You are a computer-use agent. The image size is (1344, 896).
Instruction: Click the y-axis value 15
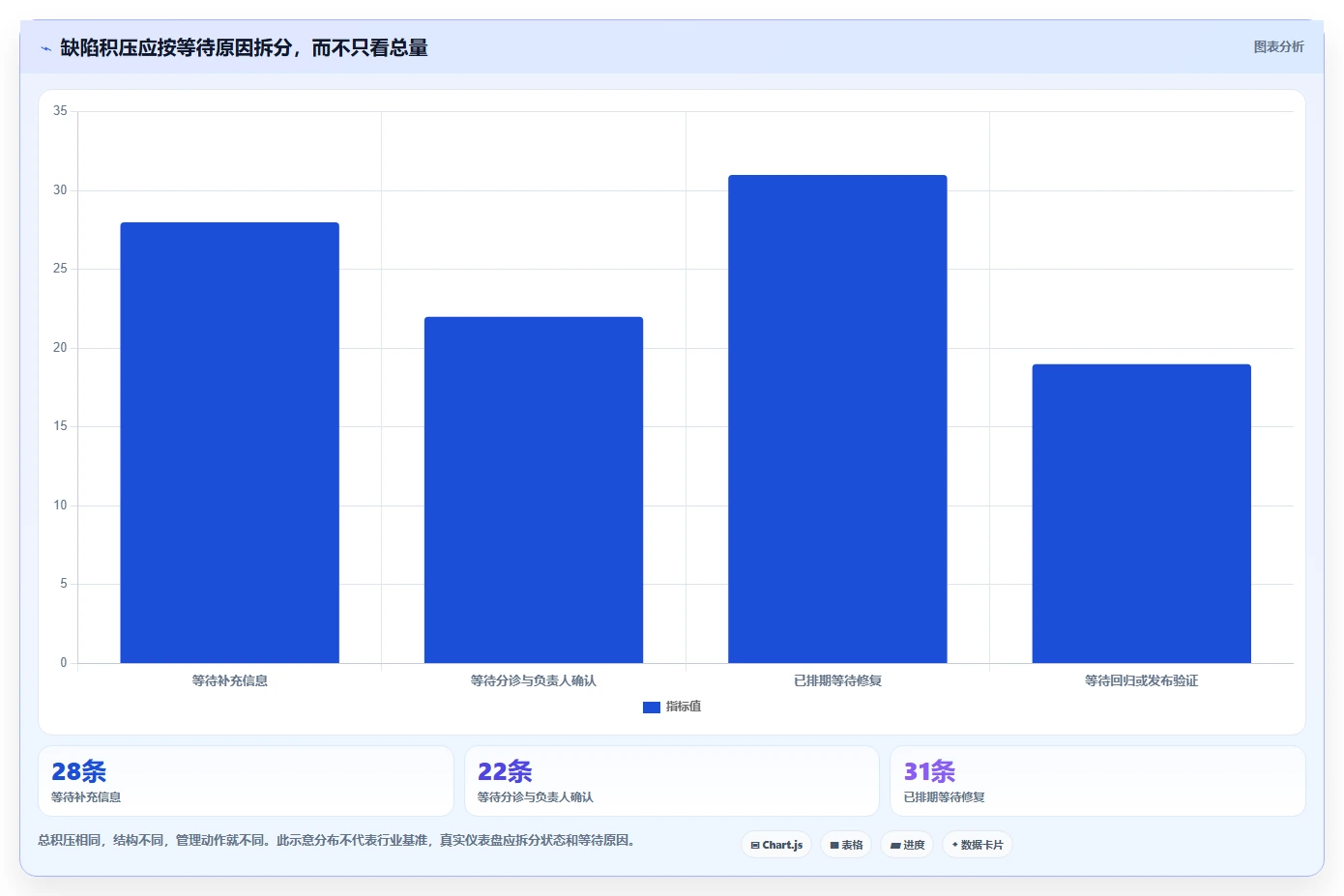point(60,426)
